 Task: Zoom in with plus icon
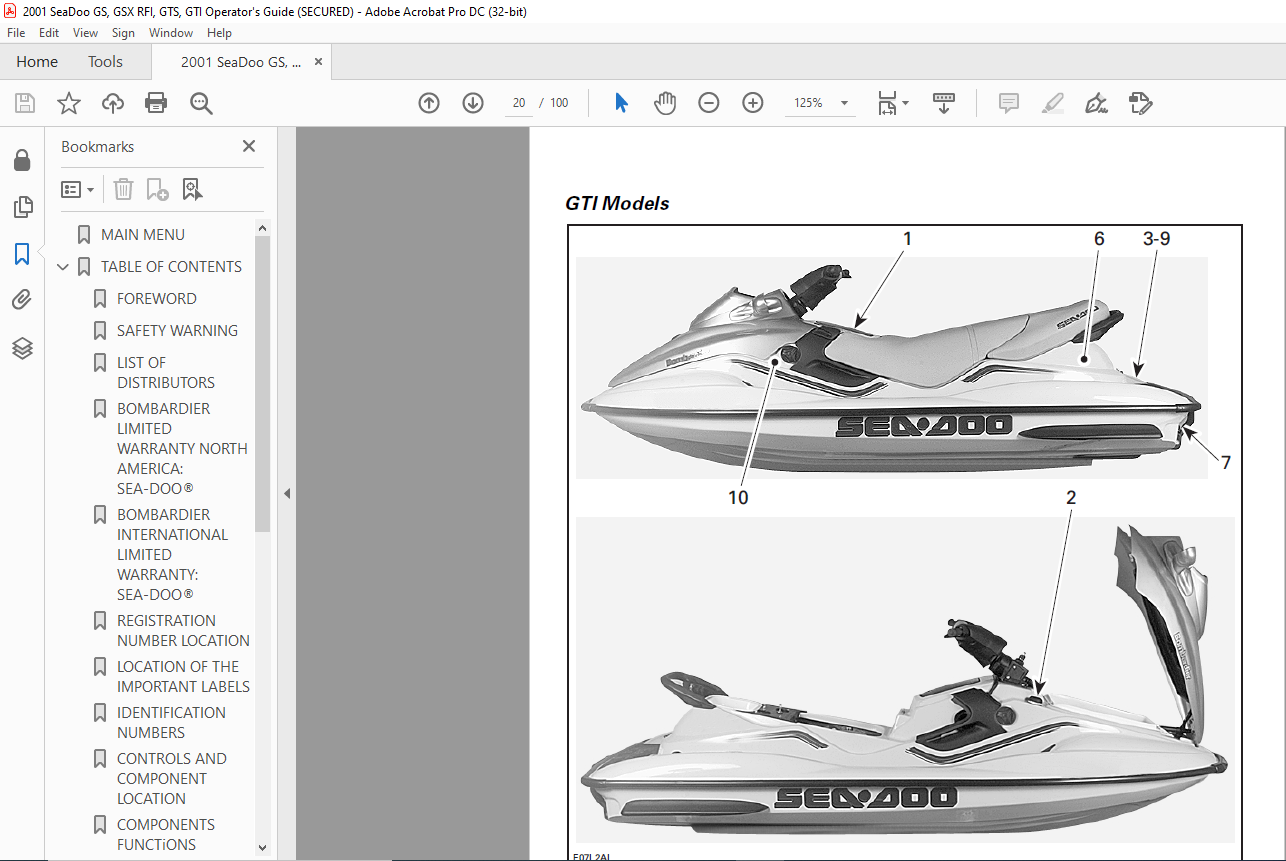pos(753,103)
